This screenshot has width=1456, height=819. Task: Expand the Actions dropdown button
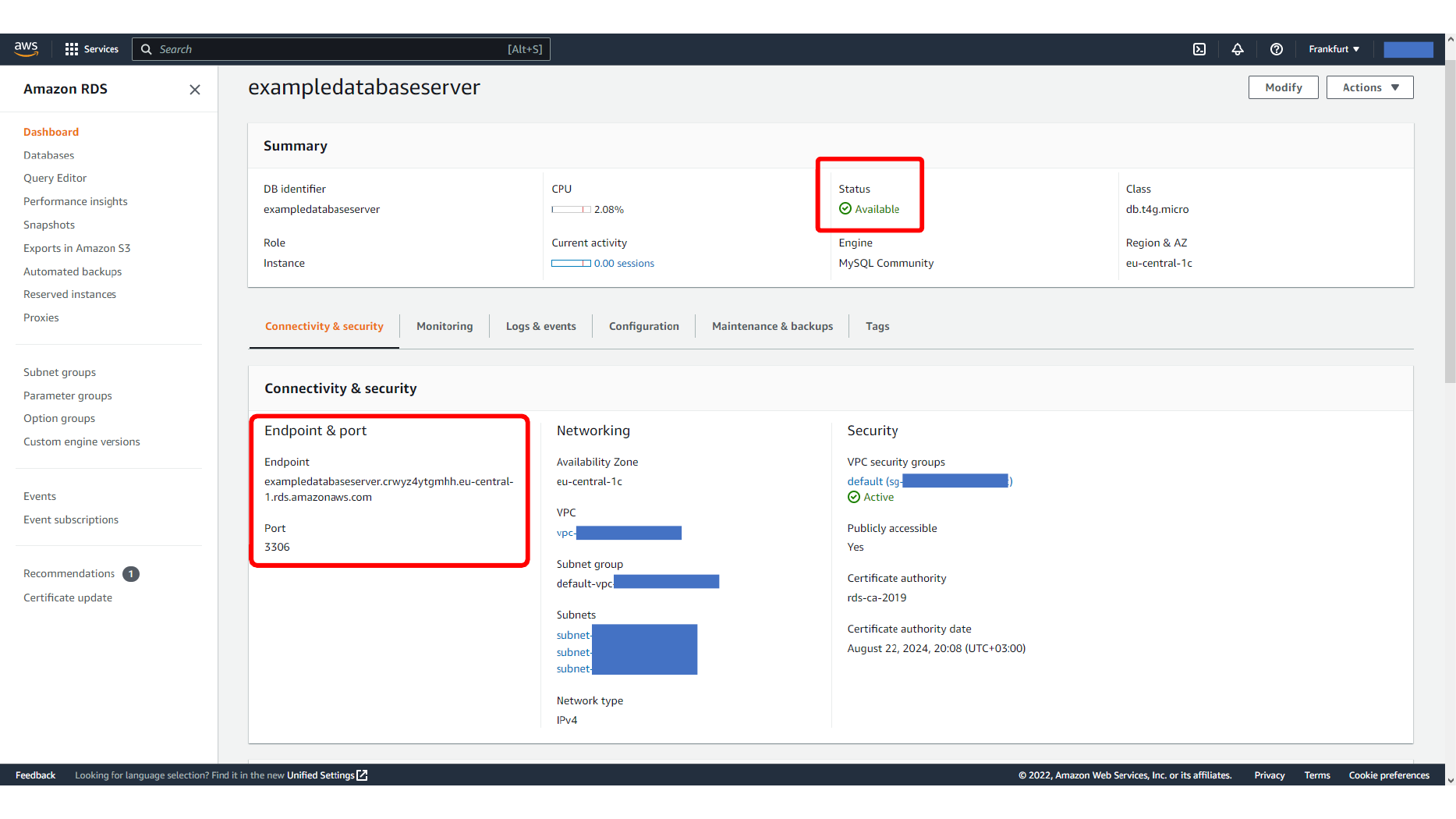(1370, 87)
